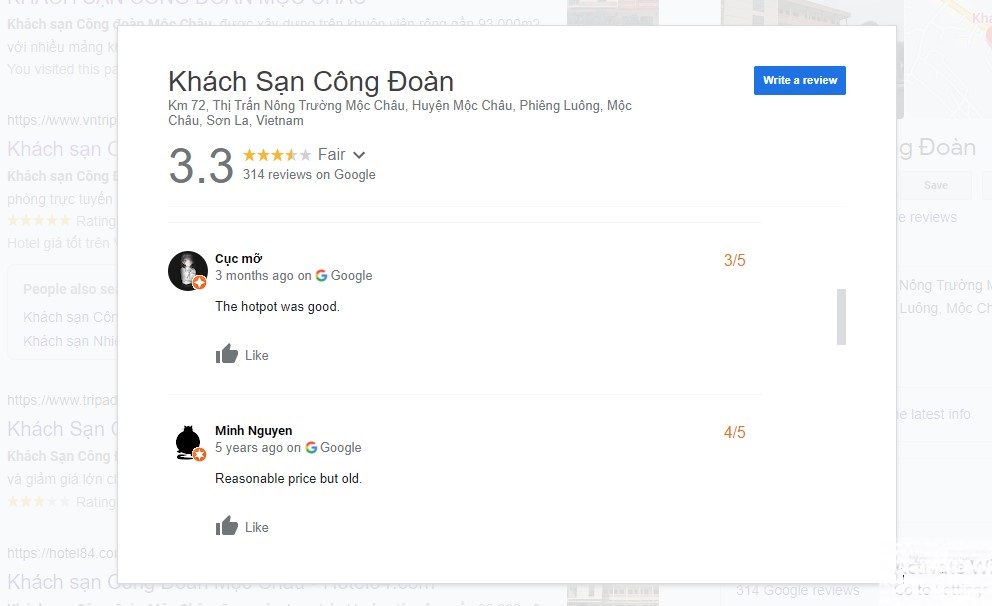Click Google logo in Cục mỡ's review
This screenshot has height=606, width=992.
click(321, 276)
